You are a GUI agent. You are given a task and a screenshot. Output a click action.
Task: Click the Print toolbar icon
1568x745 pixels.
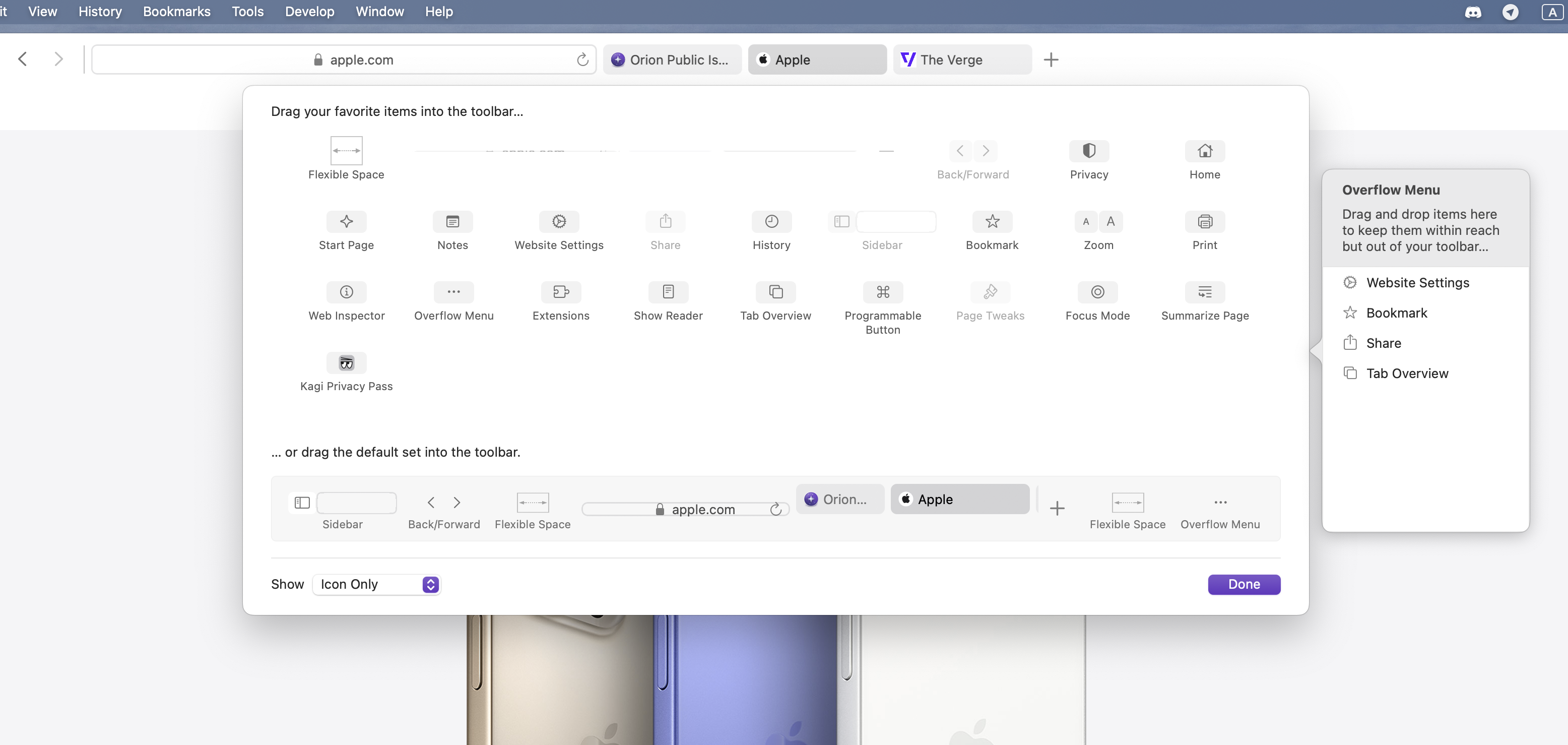pyautogui.click(x=1205, y=221)
